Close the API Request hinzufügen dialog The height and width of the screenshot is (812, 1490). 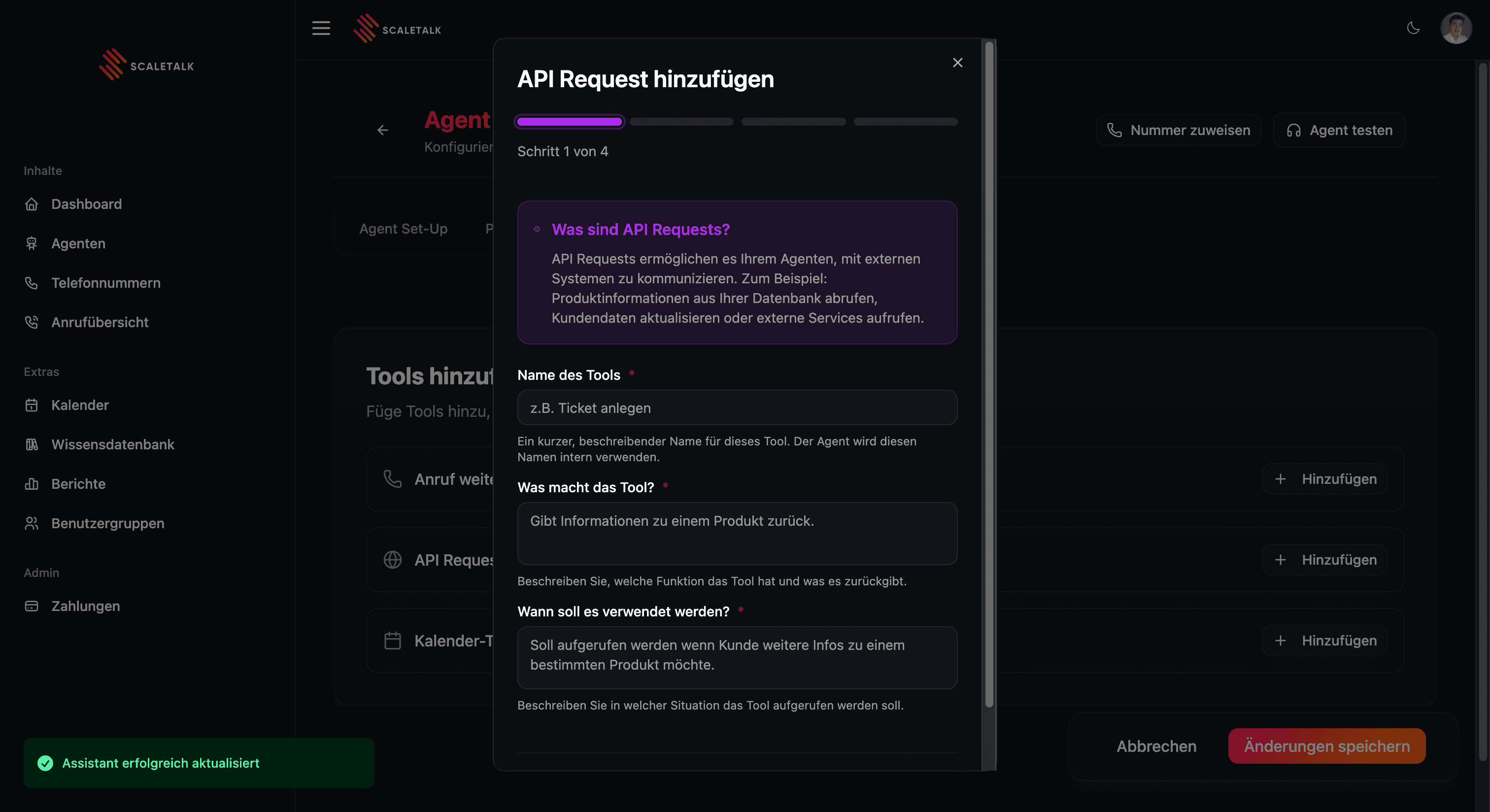pyautogui.click(x=957, y=63)
